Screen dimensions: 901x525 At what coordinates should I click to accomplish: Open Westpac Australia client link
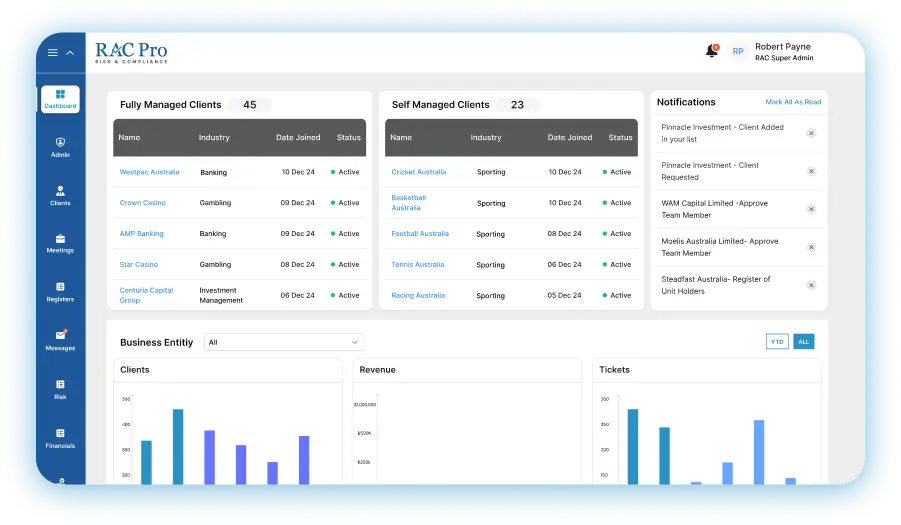point(149,172)
